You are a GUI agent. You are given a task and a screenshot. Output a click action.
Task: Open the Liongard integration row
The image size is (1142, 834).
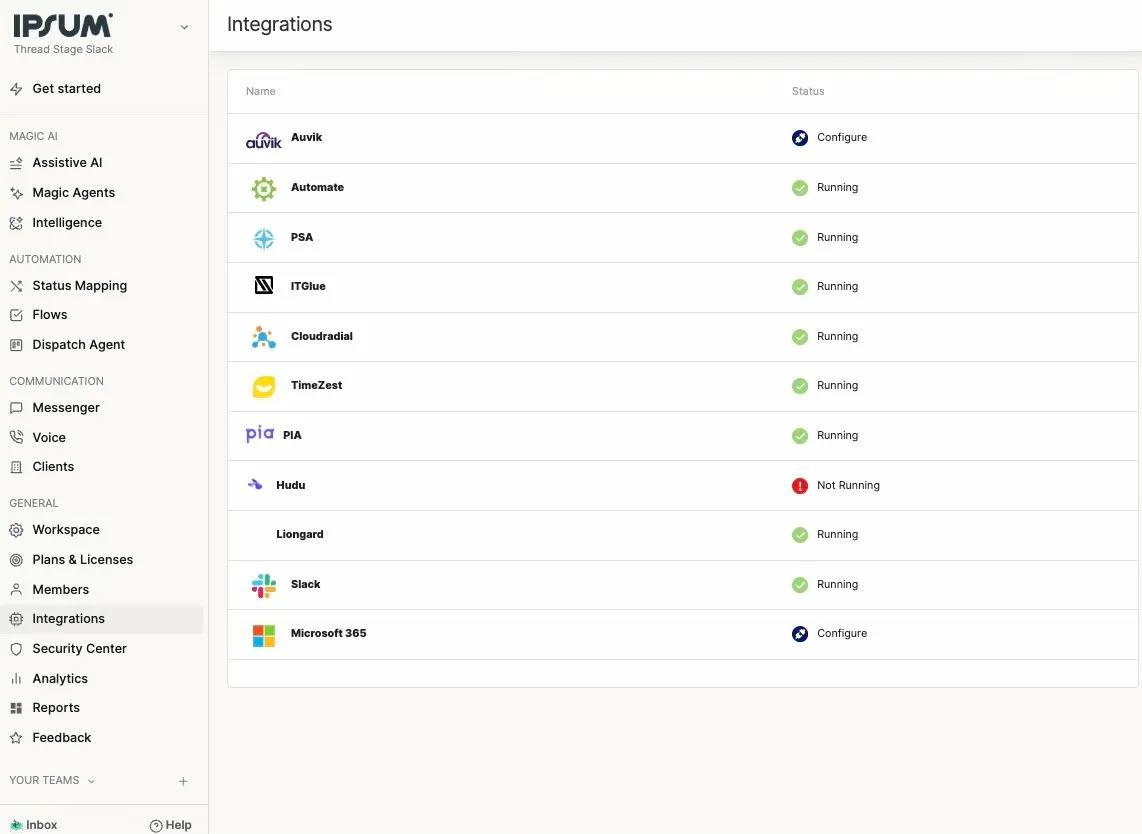point(682,535)
